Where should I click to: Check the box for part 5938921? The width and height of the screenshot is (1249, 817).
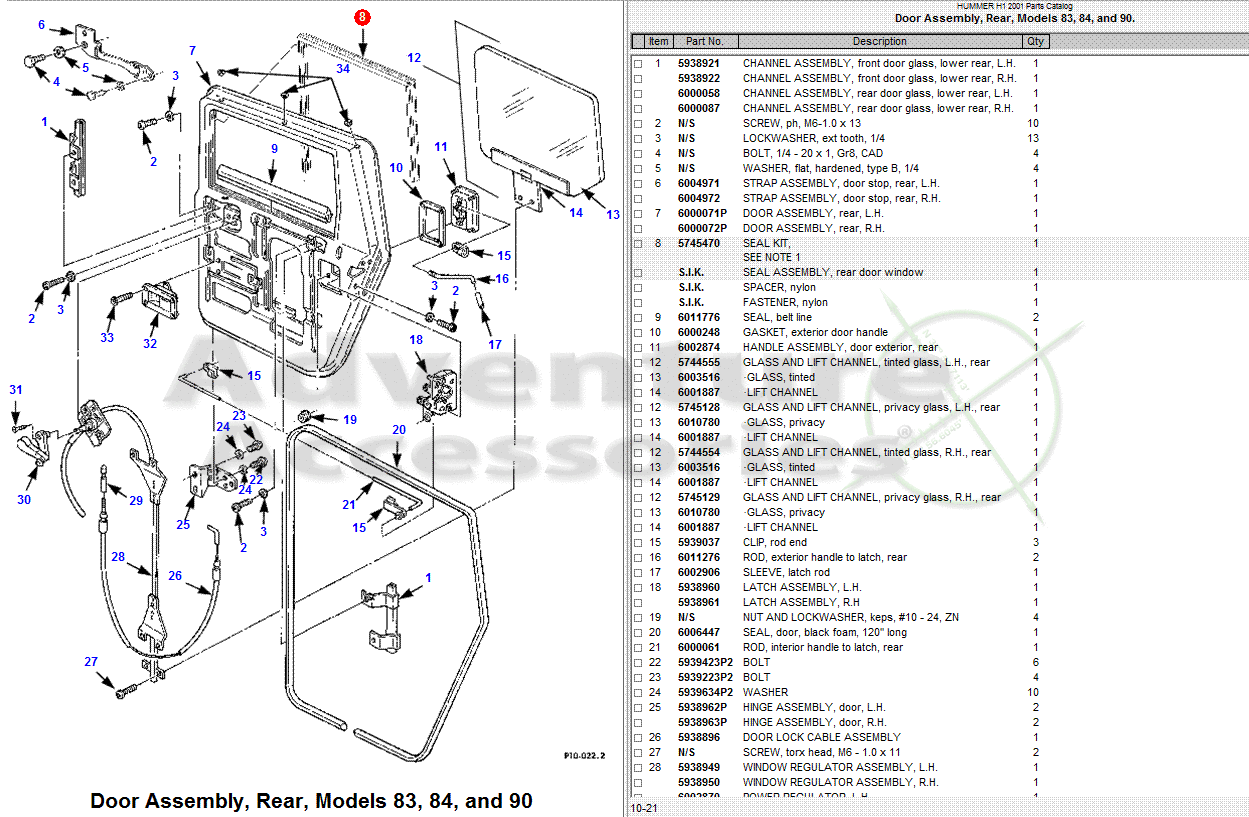pos(637,64)
